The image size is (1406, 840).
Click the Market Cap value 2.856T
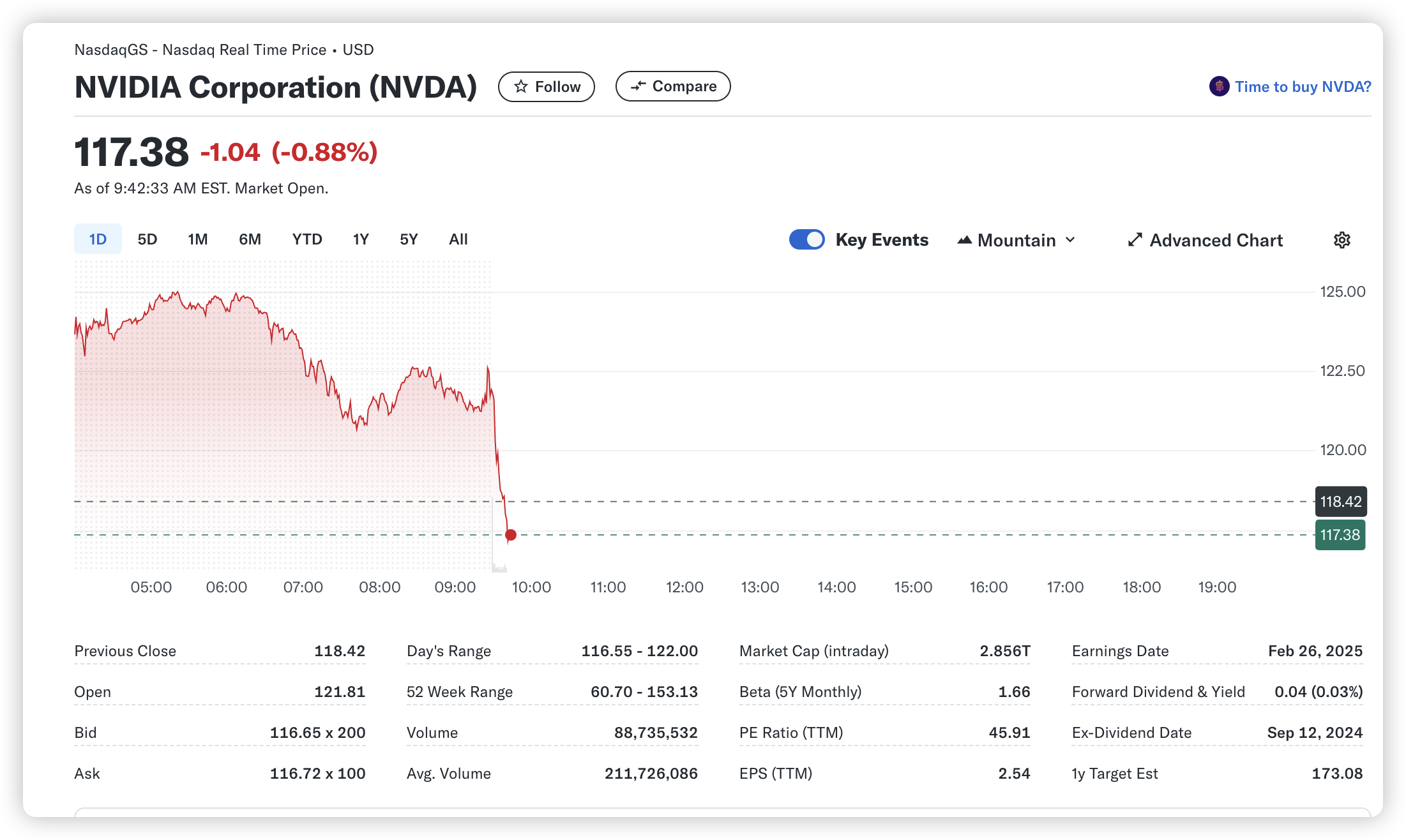click(x=1005, y=651)
